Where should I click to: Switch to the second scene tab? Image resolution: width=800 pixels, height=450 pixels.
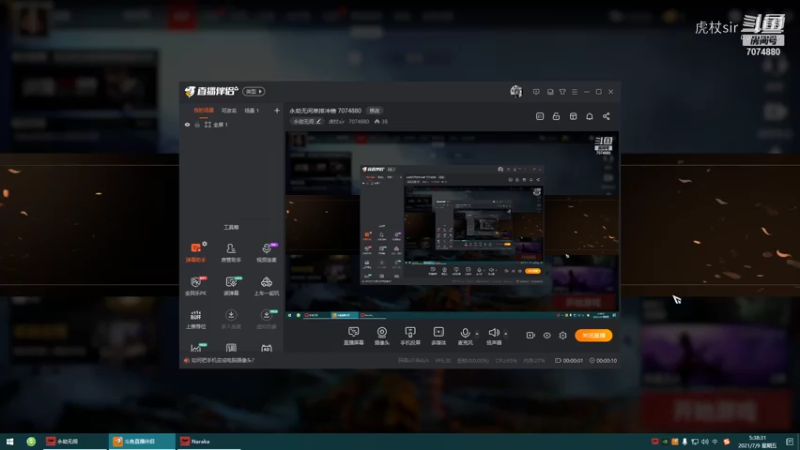coord(229,111)
